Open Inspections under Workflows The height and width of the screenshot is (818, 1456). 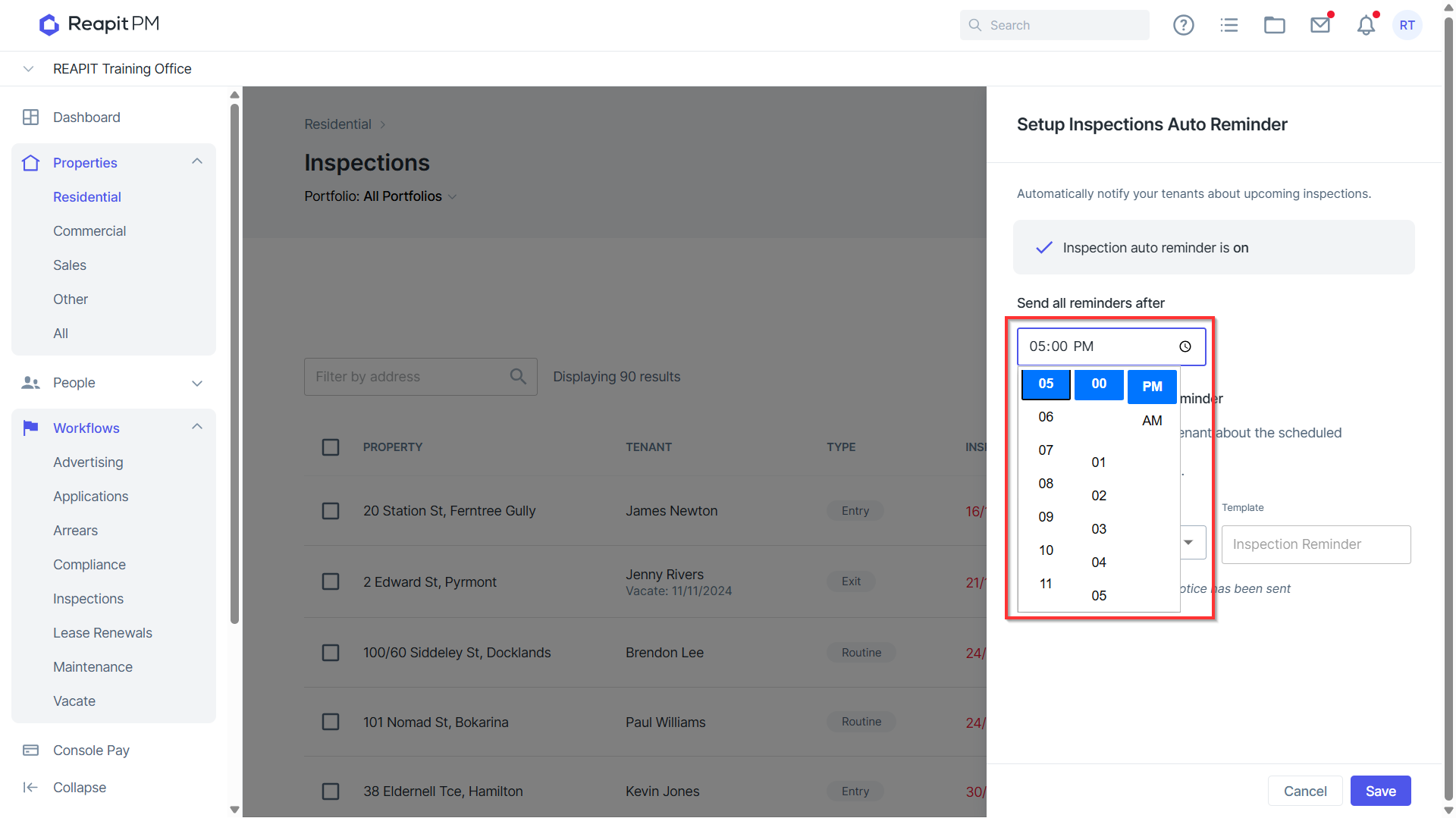(x=88, y=599)
